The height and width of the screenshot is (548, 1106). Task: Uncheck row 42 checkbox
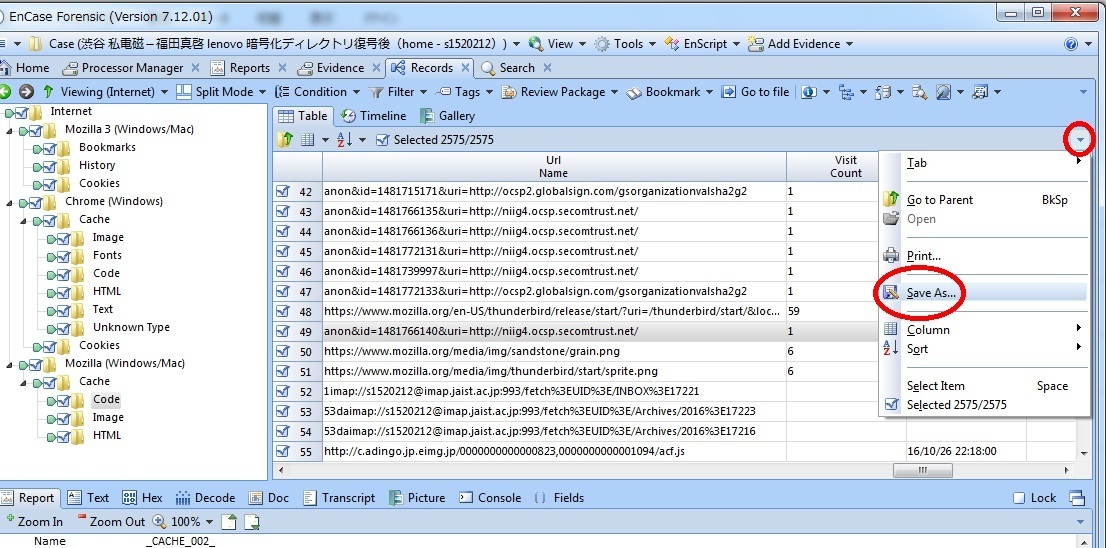(x=283, y=191)
